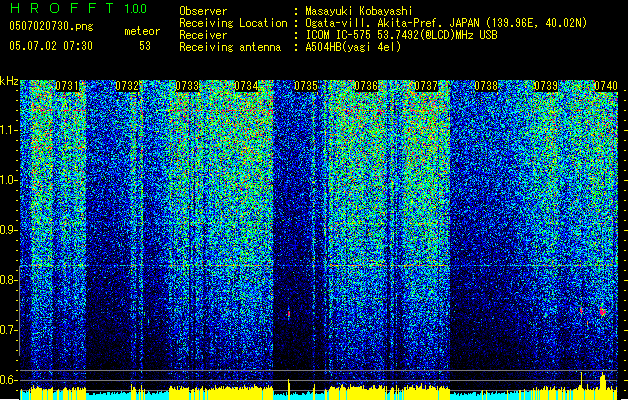Click the 'Receiving Location' field label
The height and width of the screenshot is (400, 629).
tap(233, 23)
